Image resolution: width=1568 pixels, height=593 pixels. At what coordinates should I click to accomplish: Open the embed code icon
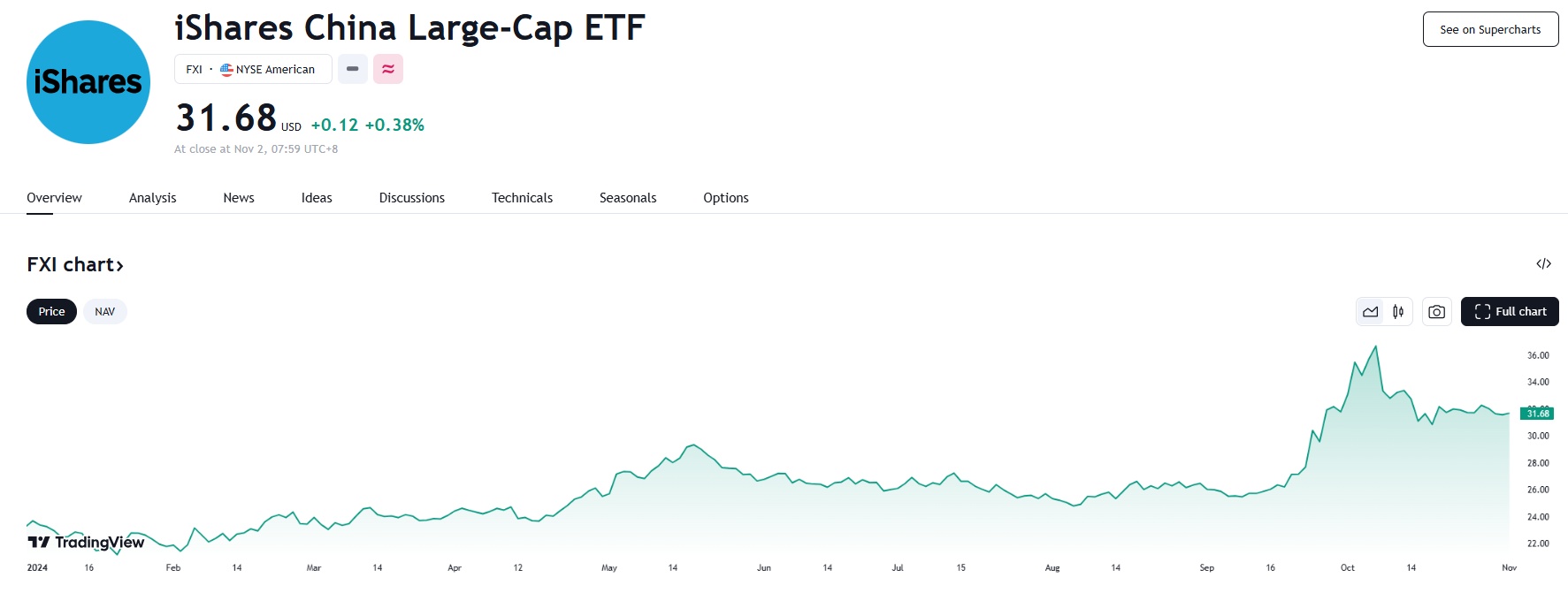[x=1543, y=263]
